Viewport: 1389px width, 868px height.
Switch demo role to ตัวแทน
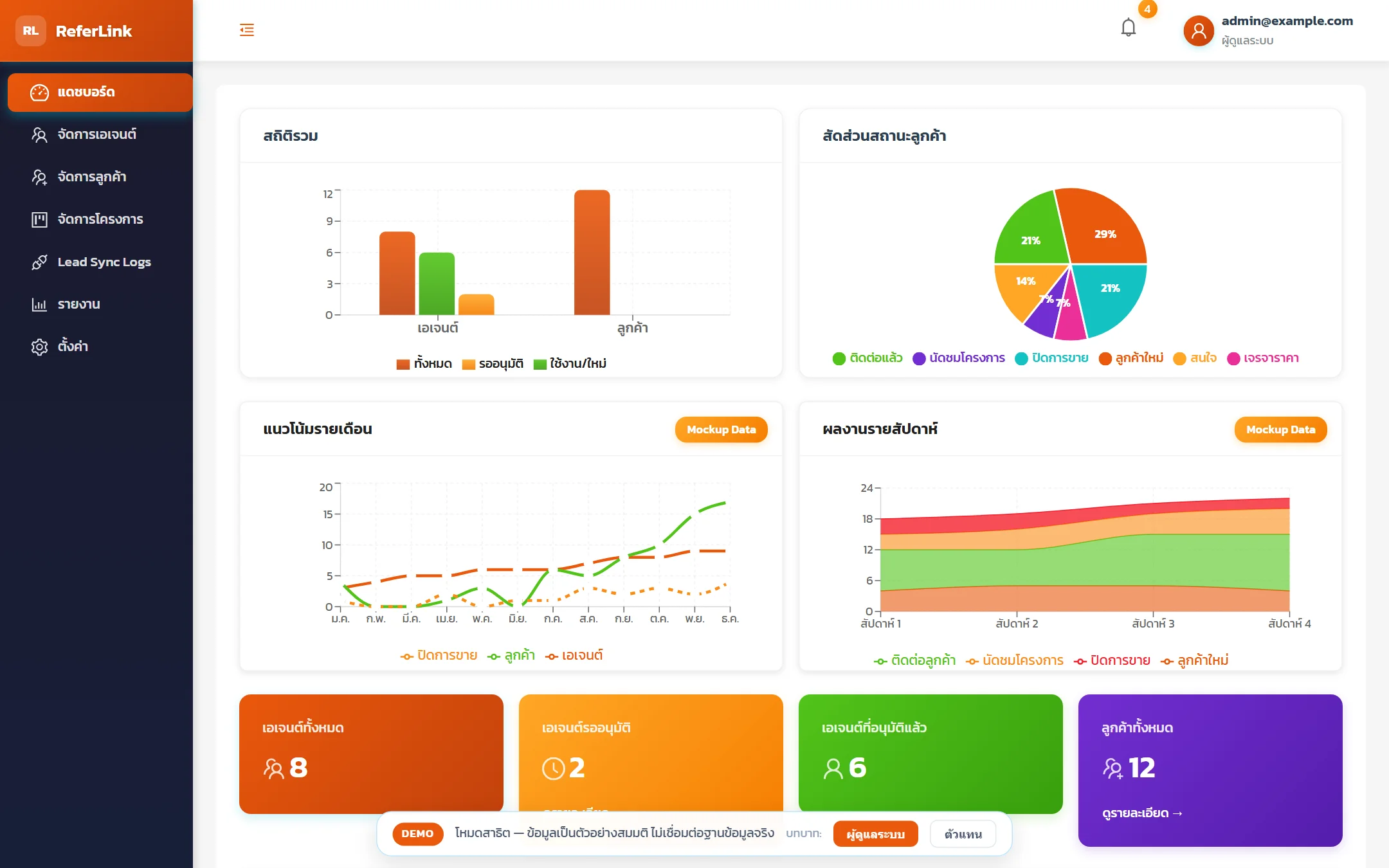(963, 834)
